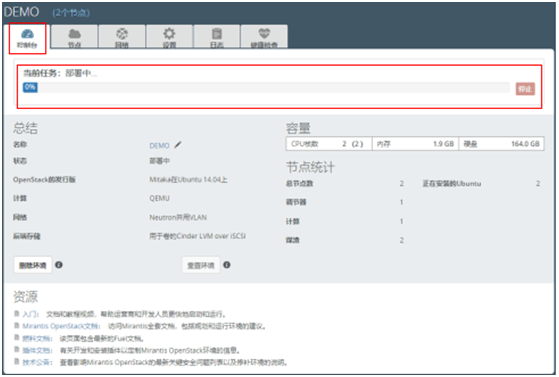Click the disk 164.0 GB capacity cell
Screen dimensions: 559x377
[501, 144]
